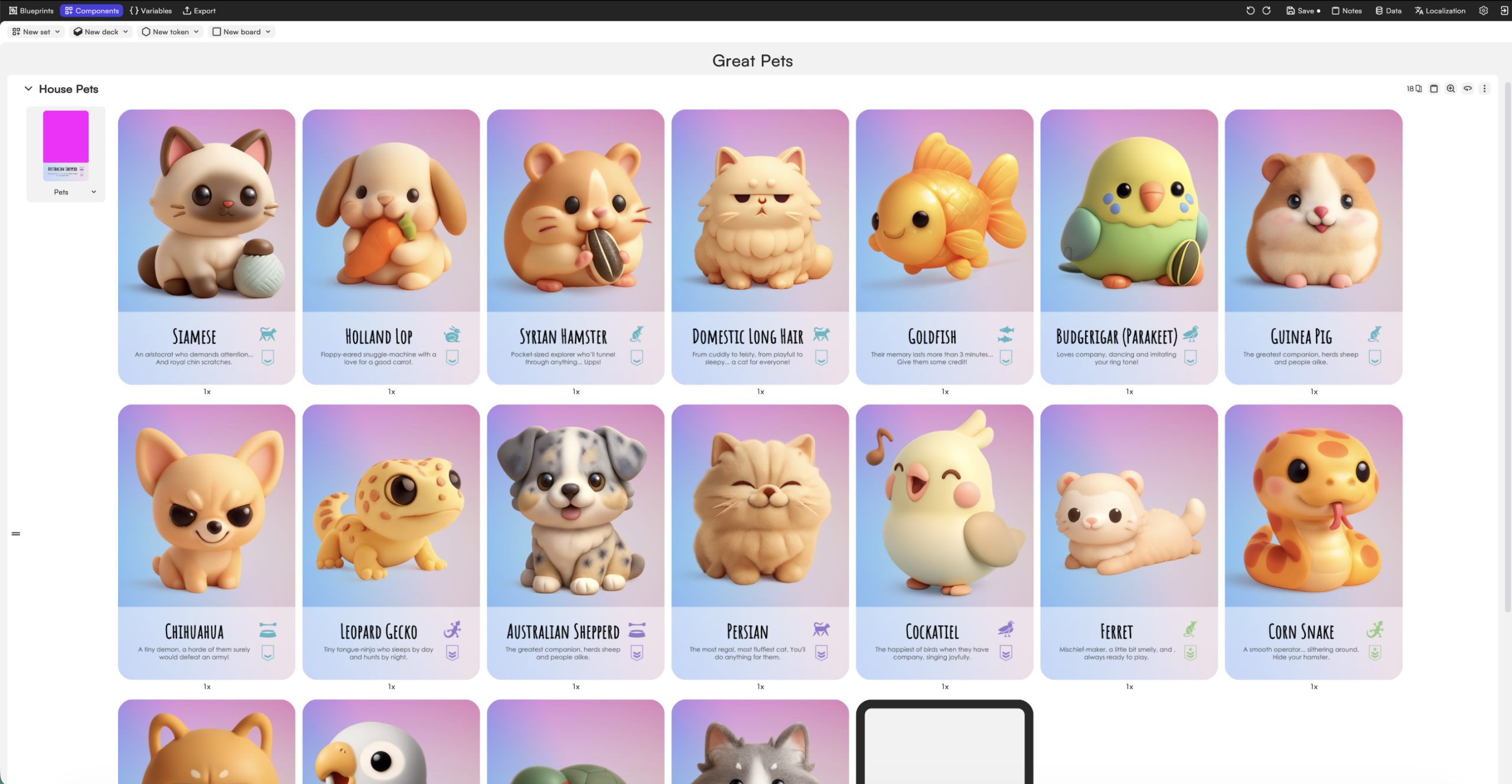The width and height of the screenshot is (1512, 784).
Task: Expand the Pets blueprint dropdown
Action: coord(93,192)
